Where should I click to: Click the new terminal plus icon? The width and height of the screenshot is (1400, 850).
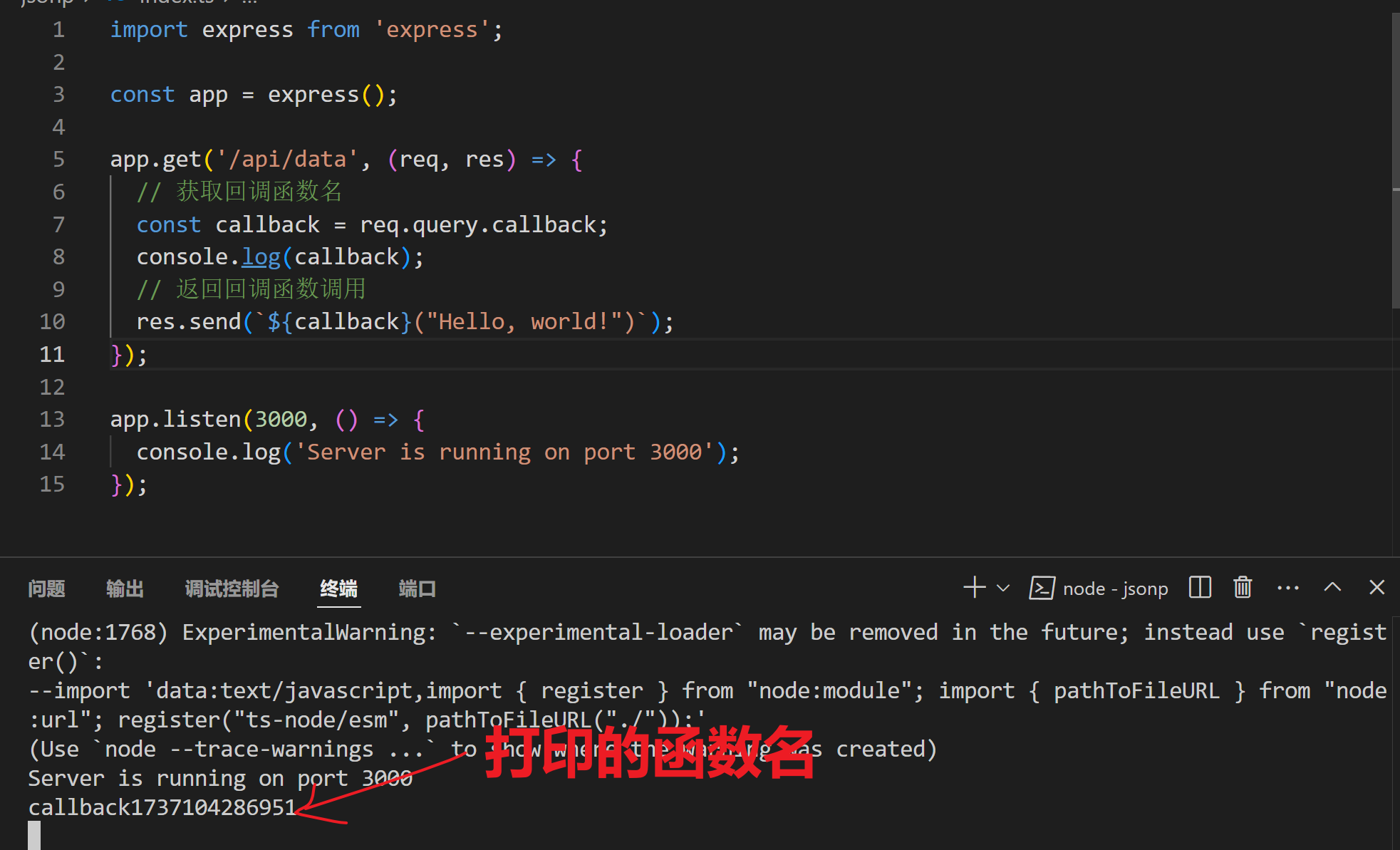pyautogui.click(x=974, y=588)
